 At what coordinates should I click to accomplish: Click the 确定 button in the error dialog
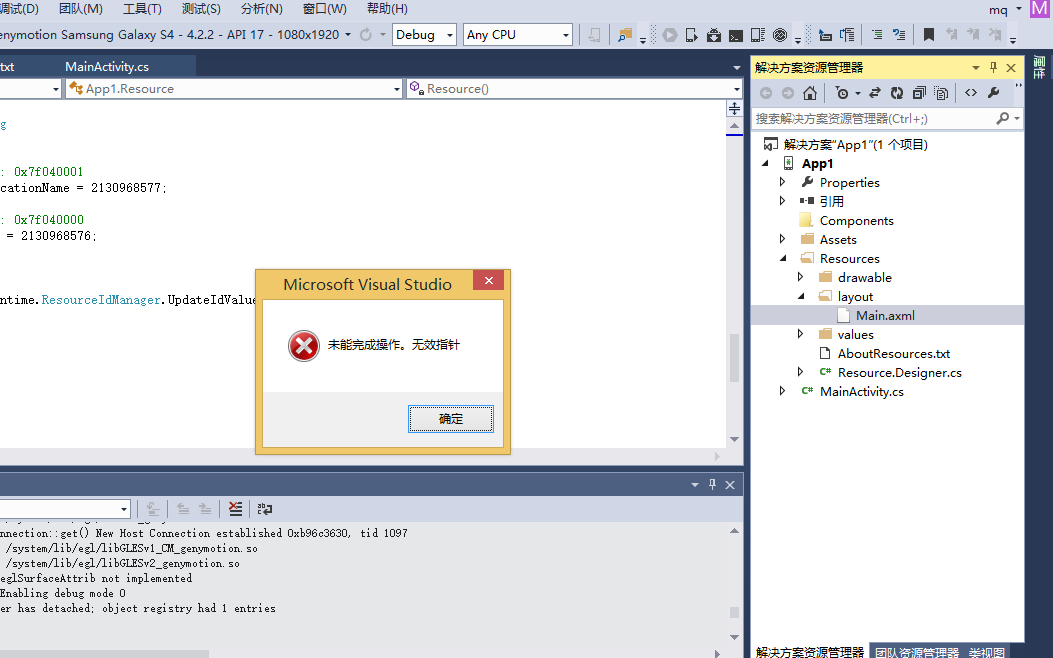451,419
